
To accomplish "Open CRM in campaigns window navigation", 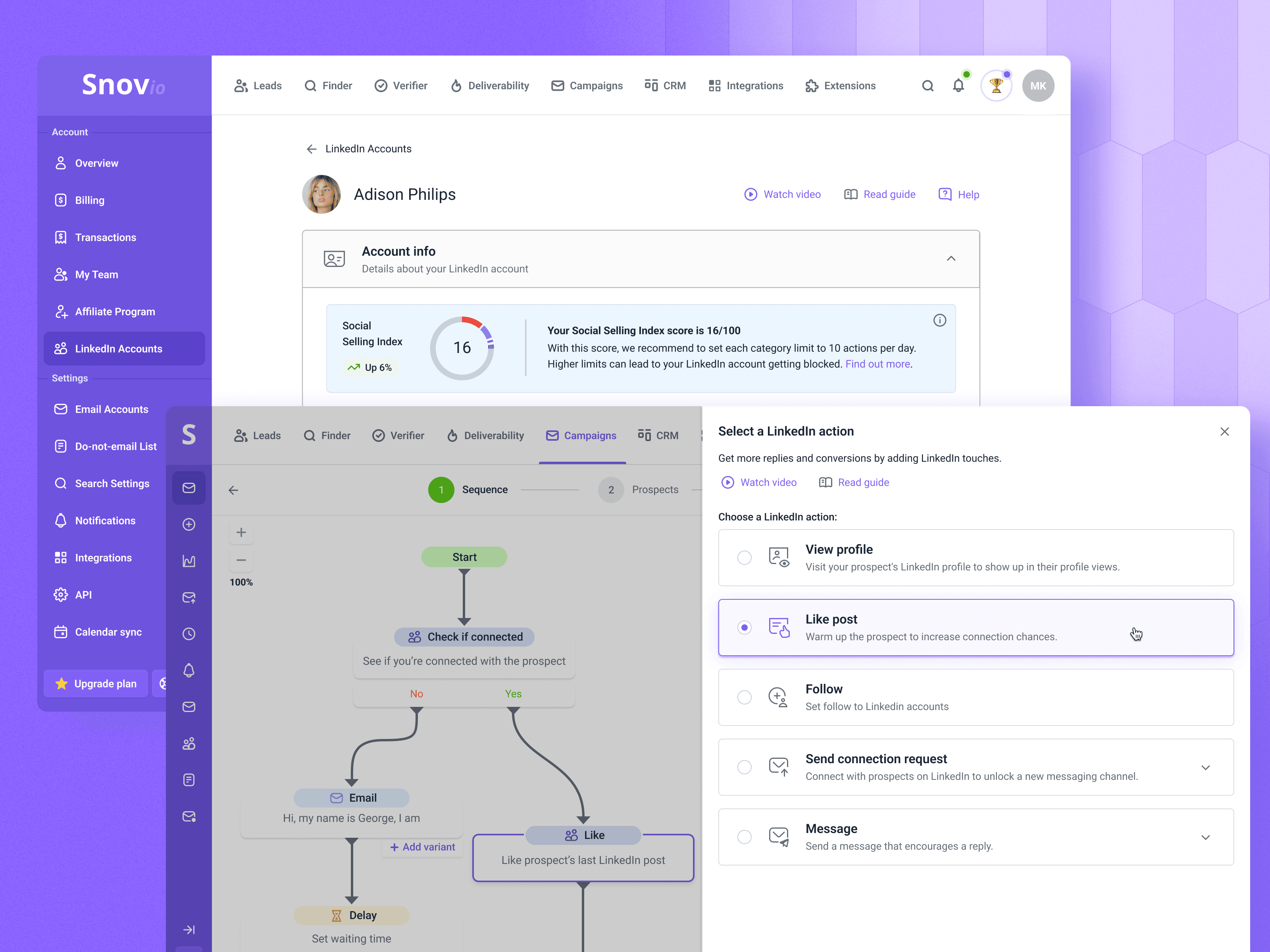I will point(658,436).
